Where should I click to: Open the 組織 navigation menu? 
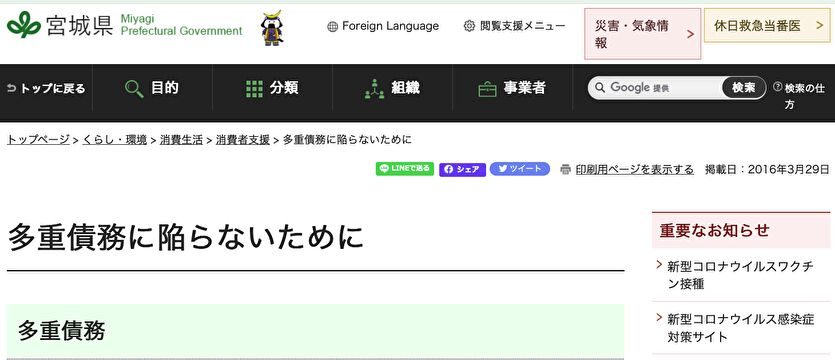(392, 88)
